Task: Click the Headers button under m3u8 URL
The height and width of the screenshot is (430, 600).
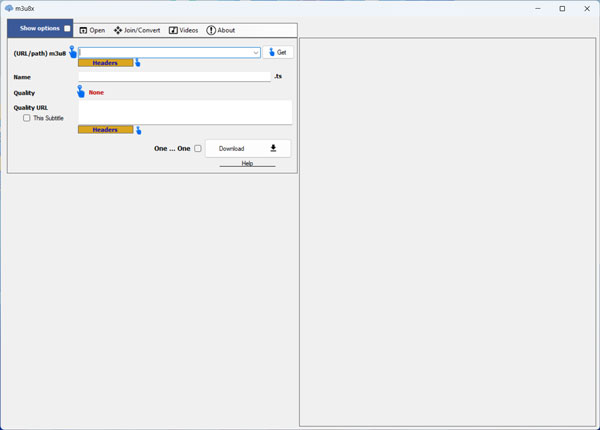Action: [105, 63]
